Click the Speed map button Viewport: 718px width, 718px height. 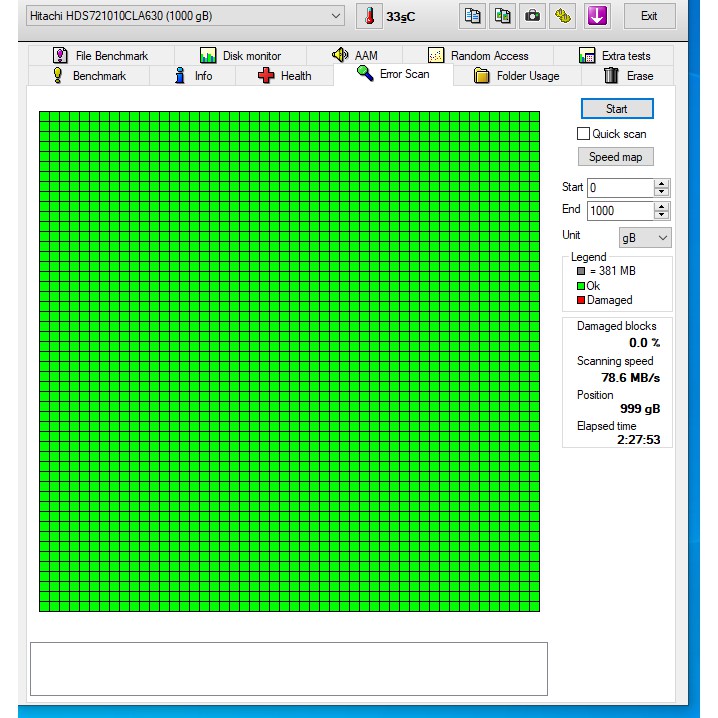615,157
